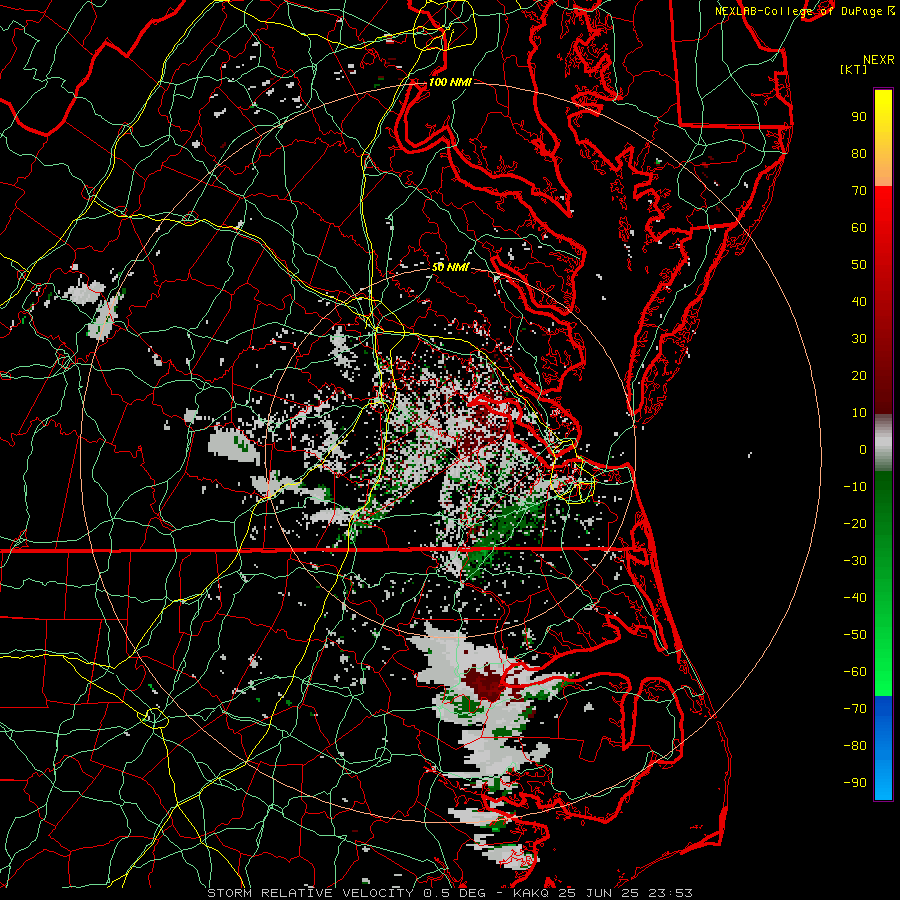The width and height of the screenshot is (900, 900).
Task: Pick the -50 scale label
Action: point(855,635)
